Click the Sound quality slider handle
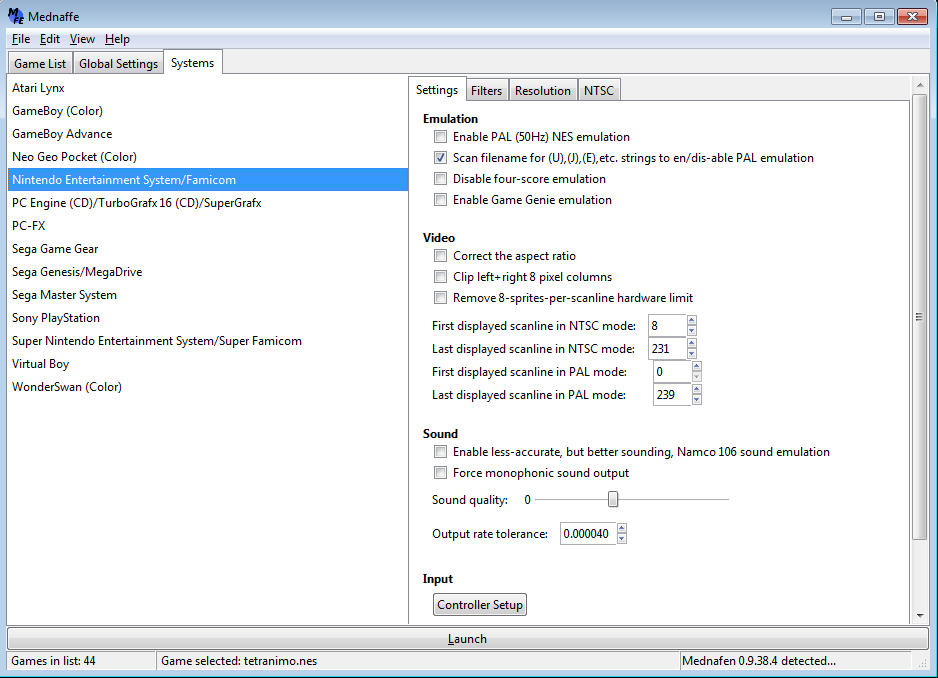The height and width of the screenshot is (678, 938). 613,499
